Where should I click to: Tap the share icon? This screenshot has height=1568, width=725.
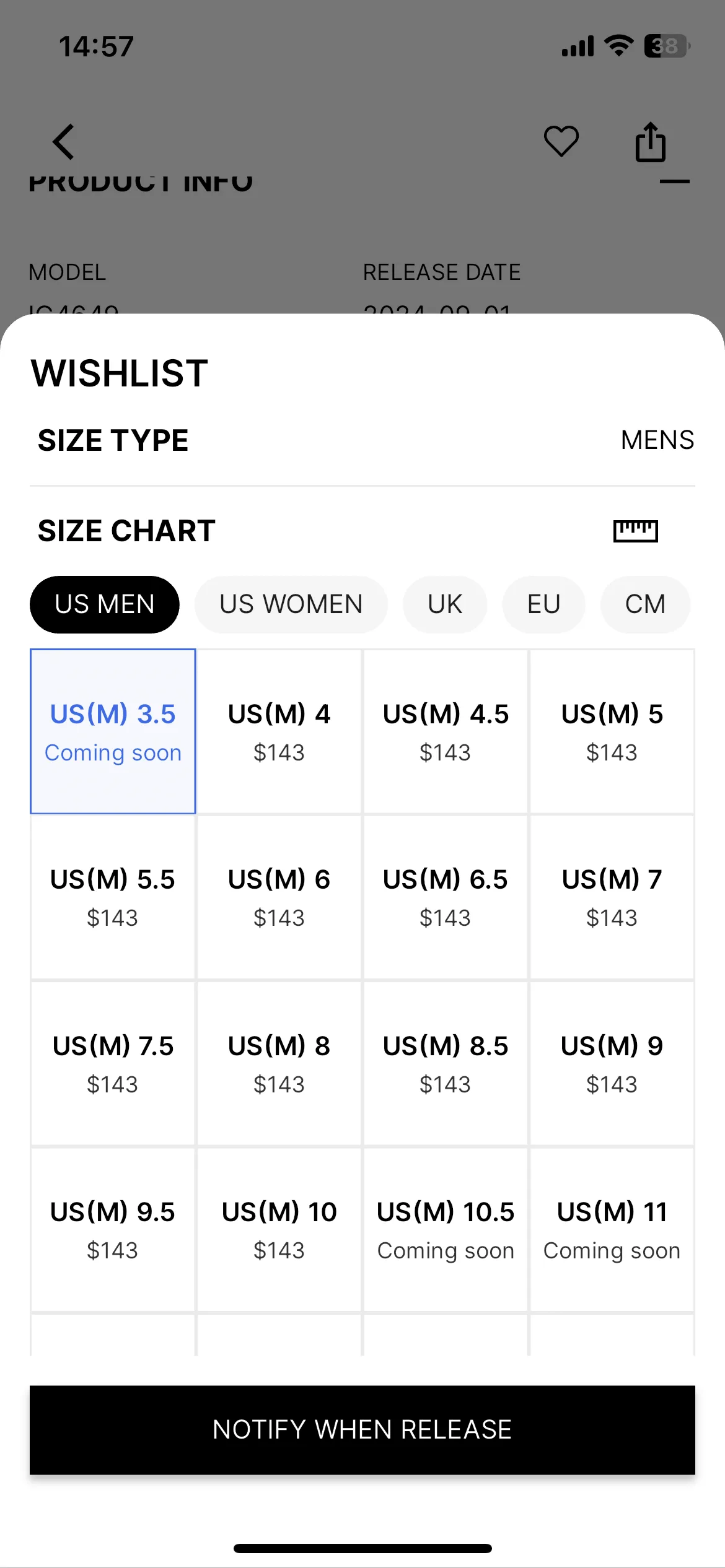650,142
